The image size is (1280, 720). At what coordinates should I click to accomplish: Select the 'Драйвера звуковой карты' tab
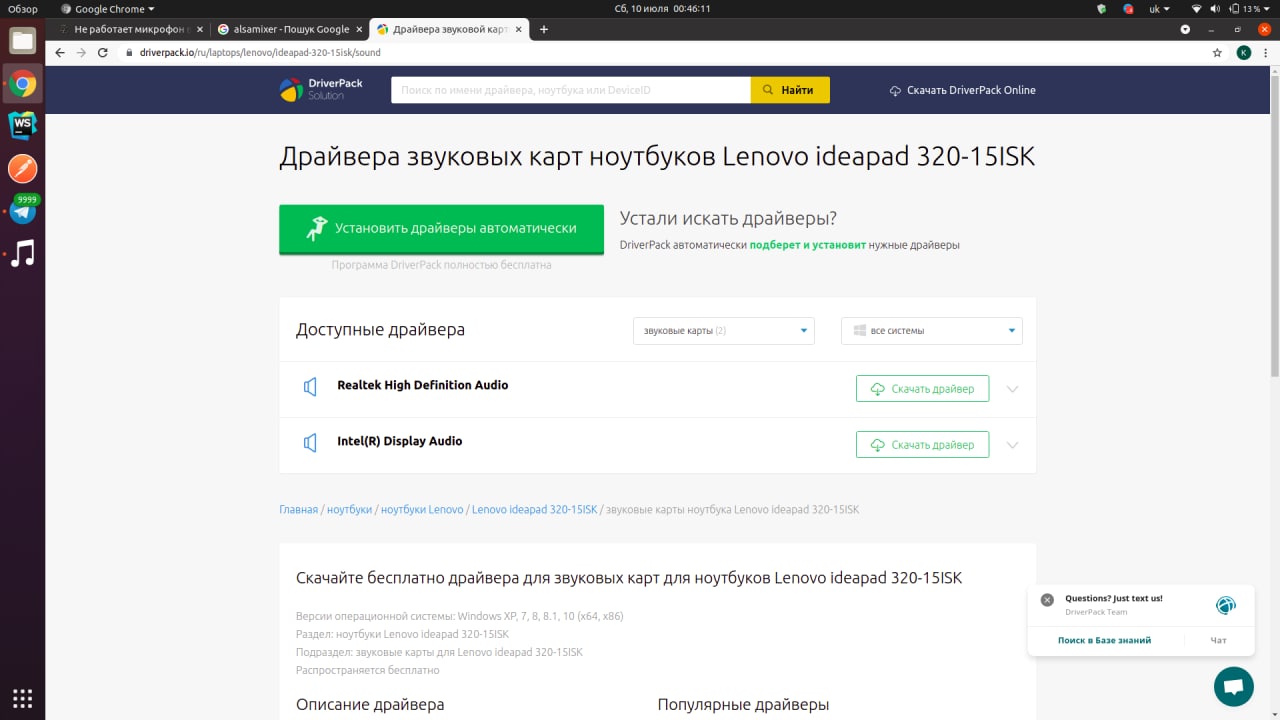(x=451, y=29)
